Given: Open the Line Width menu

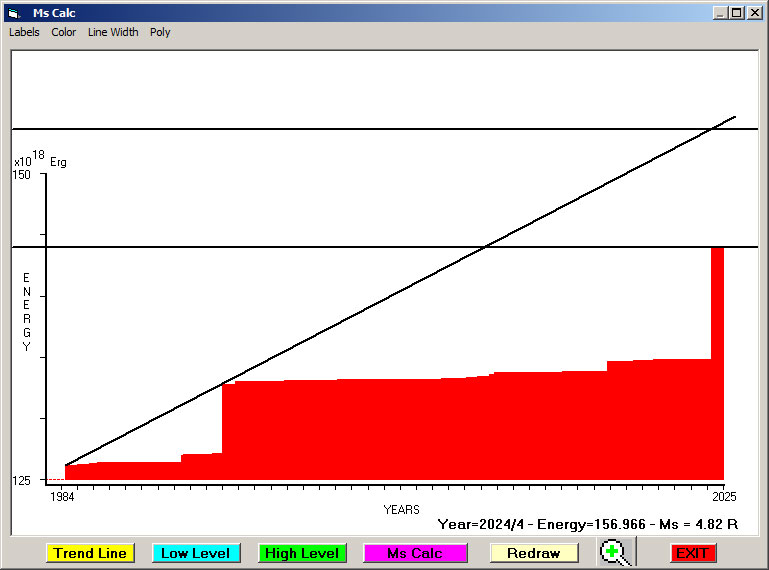Looking at the screenshot, I should (113, 32).
